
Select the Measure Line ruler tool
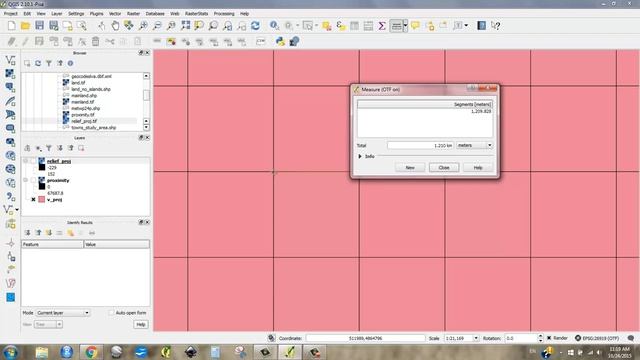[x=396, y=26]
